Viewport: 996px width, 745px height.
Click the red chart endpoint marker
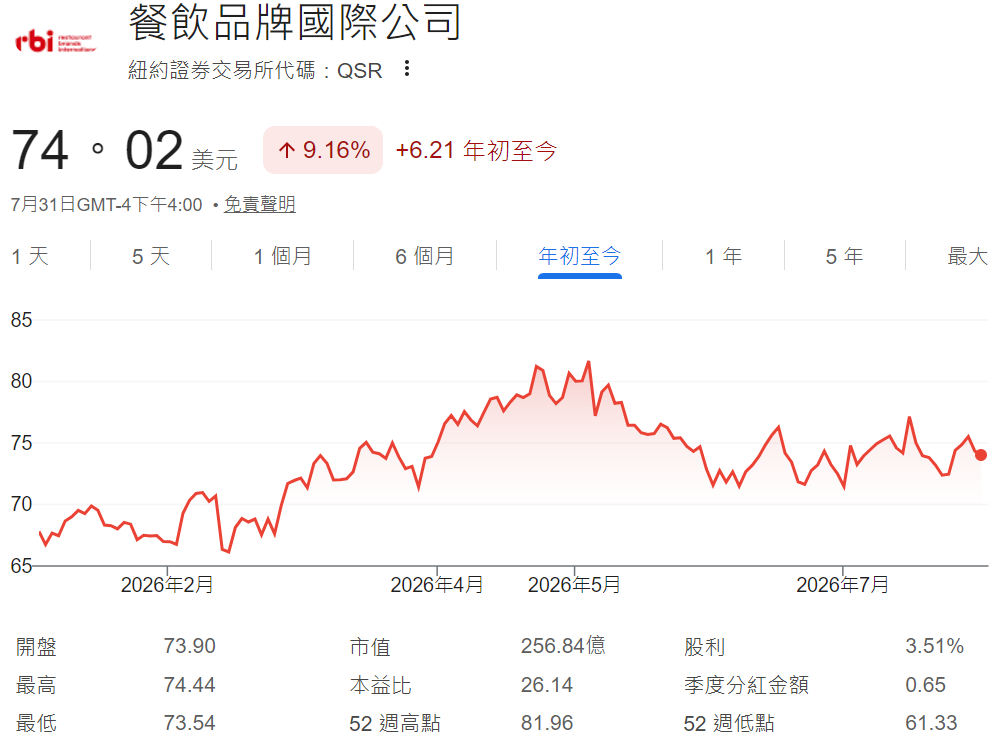coord(981,455)
